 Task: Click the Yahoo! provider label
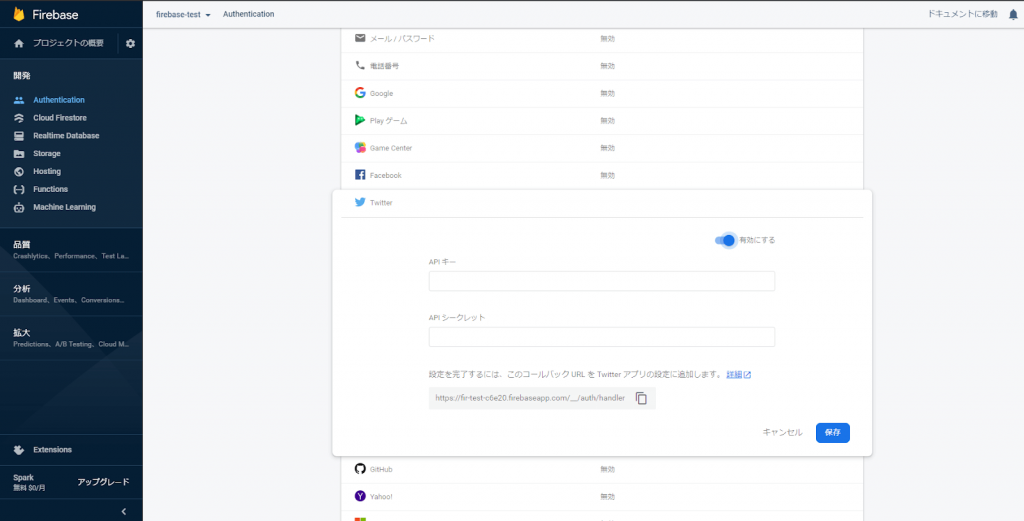[x=381, y=497]
